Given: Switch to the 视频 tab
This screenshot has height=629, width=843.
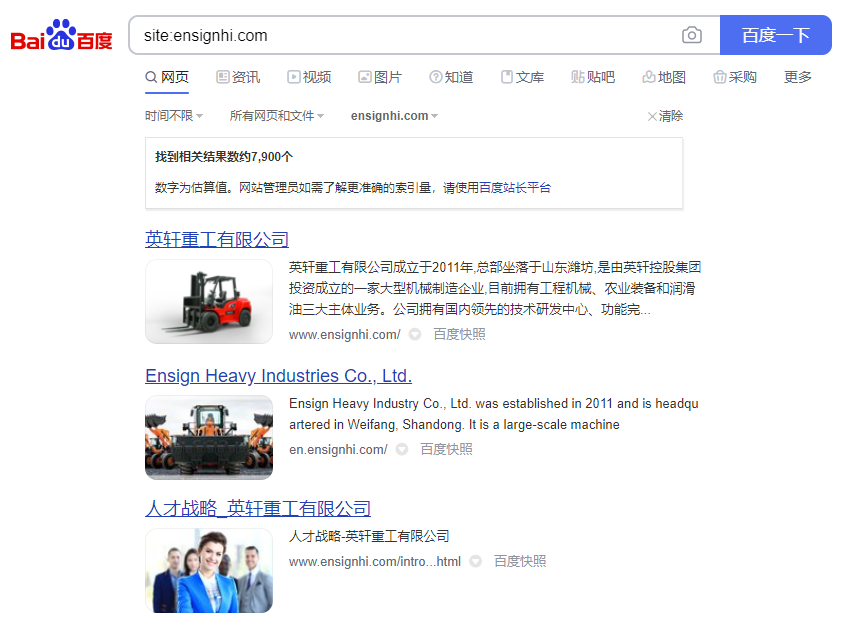Looking at the screenshot, I should pyautogui.click(x=309, y=77).
